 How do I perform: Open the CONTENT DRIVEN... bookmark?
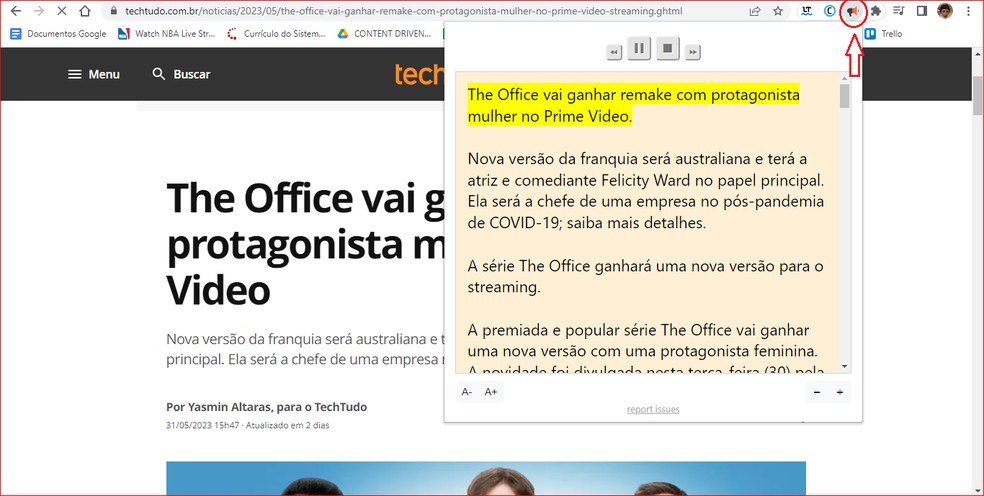pos(384,34)
